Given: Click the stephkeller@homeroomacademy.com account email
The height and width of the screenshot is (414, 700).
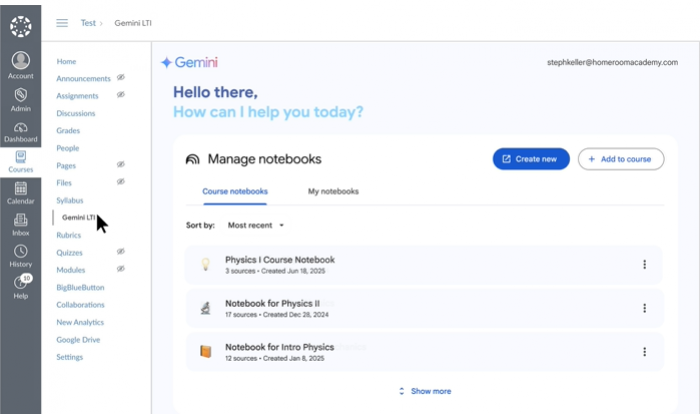Looking at the screenshot, I should click(x=612, y=63).
